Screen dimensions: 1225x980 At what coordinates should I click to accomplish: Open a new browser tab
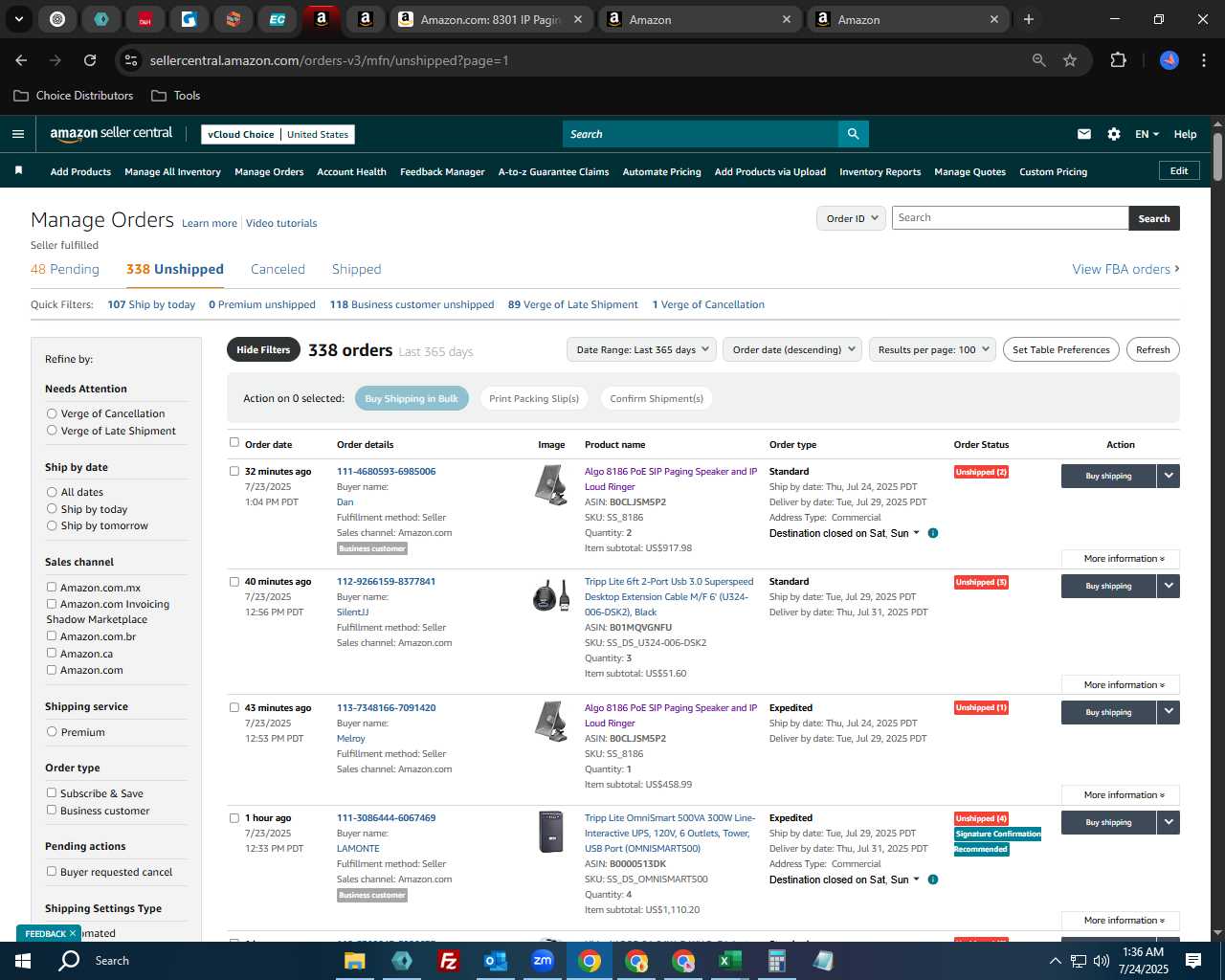[1029, 19]
